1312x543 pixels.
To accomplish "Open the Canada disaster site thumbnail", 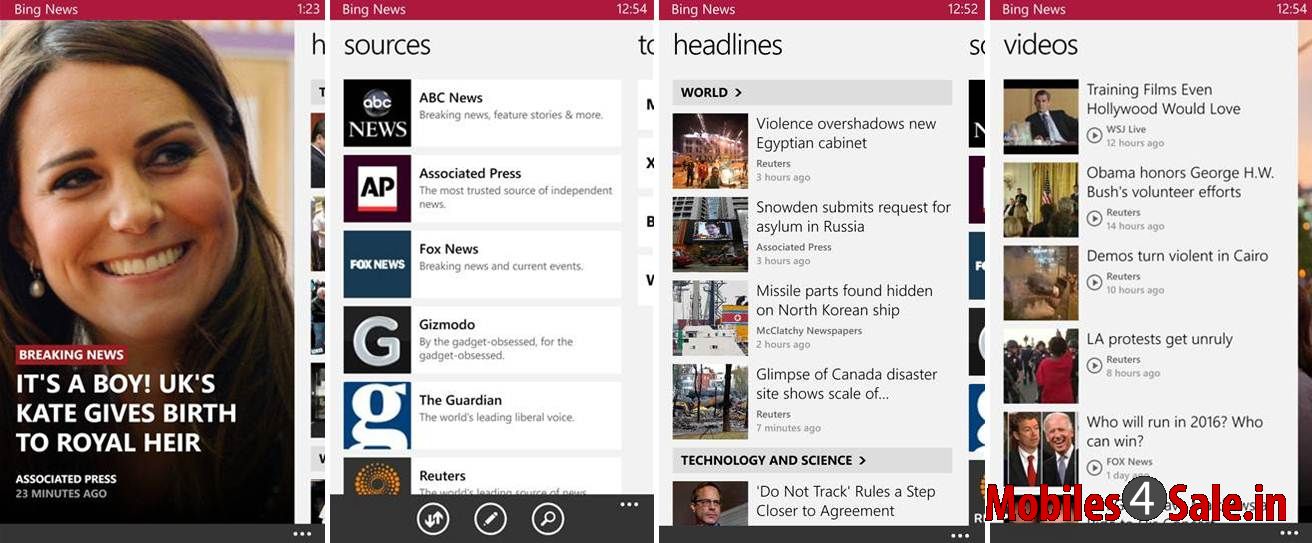I will 710,401.
